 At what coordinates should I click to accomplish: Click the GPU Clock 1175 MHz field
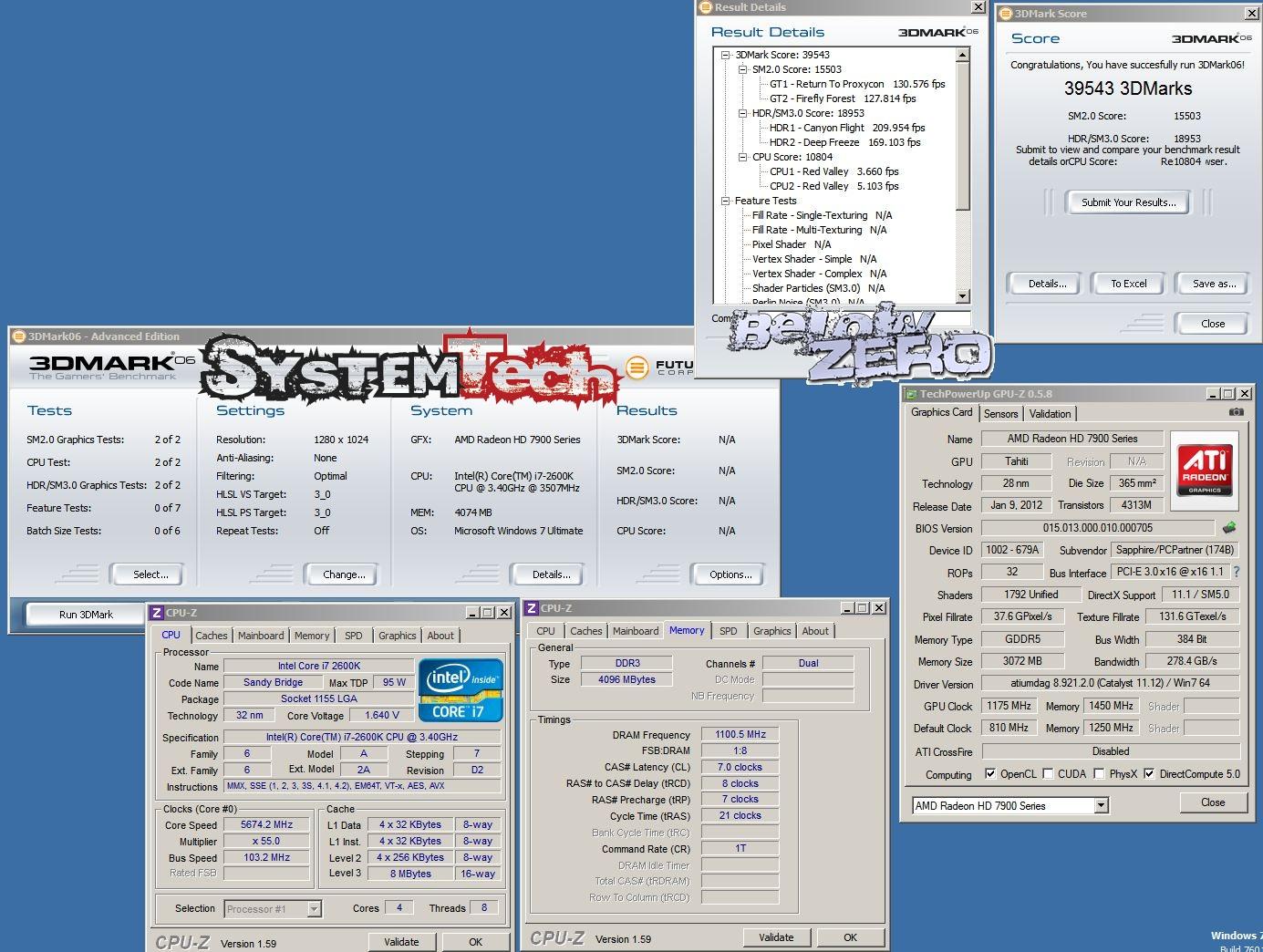[x=1009, y=706]
